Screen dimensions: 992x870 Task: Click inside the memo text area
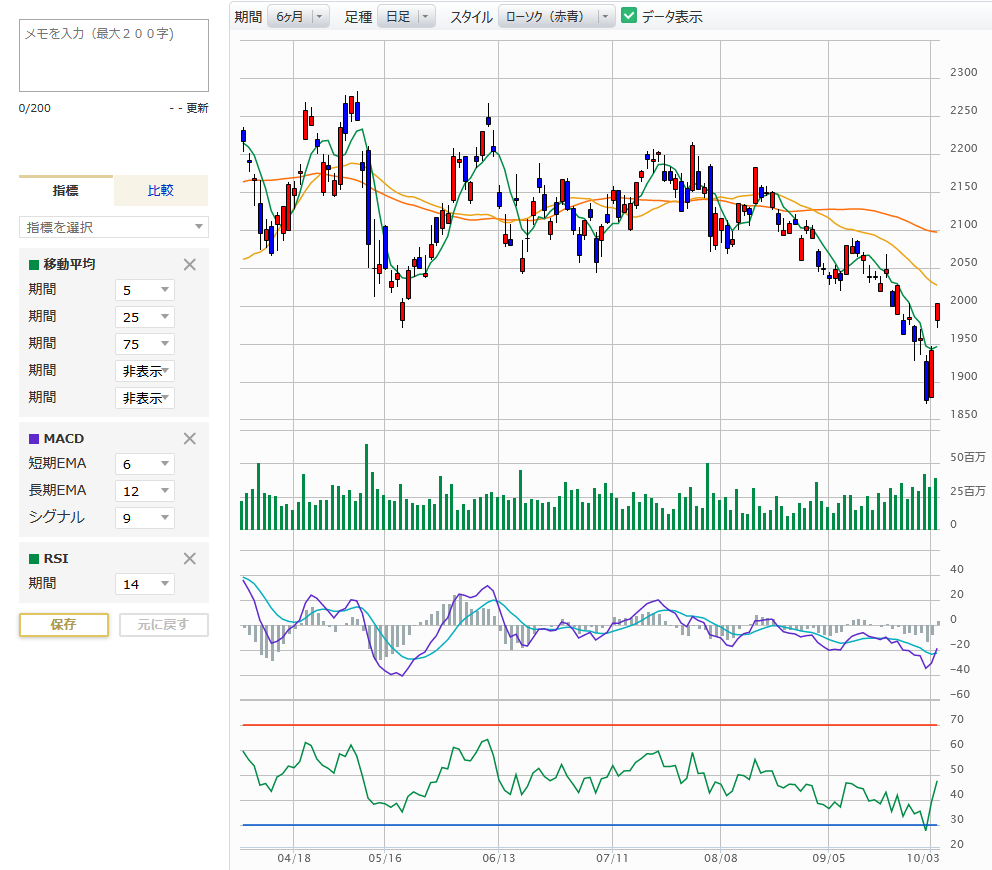tap(113, 55)
